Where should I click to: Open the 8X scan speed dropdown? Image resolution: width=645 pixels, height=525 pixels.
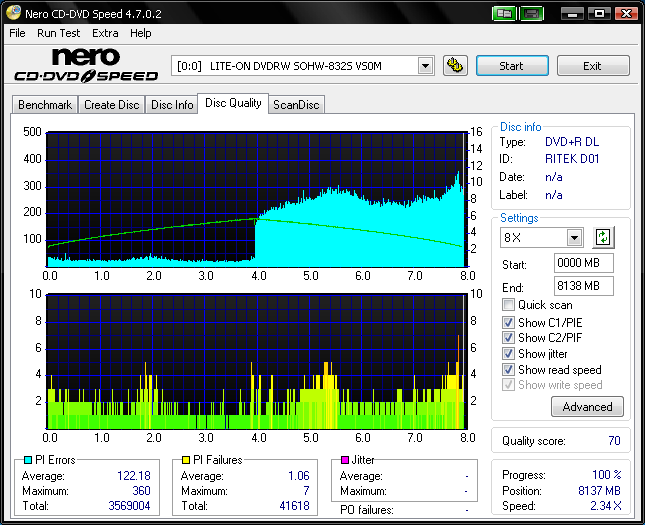pos(574,237)
